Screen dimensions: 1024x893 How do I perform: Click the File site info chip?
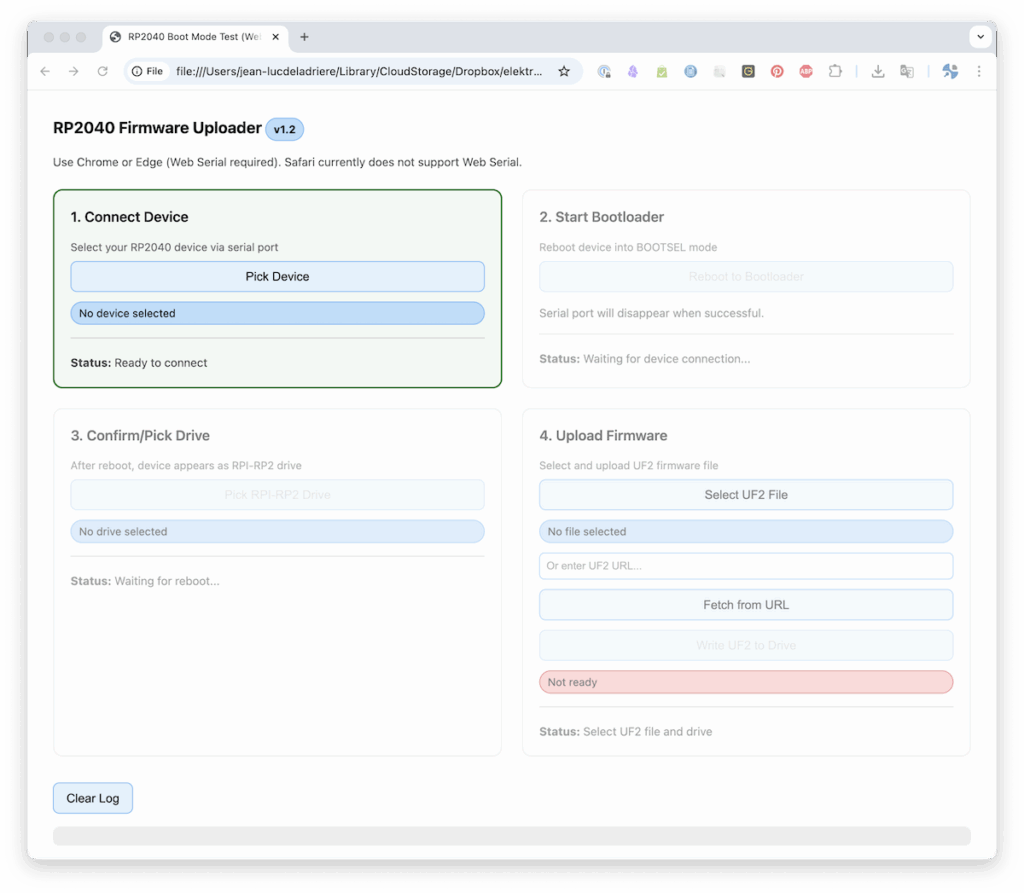coord(147,72)
